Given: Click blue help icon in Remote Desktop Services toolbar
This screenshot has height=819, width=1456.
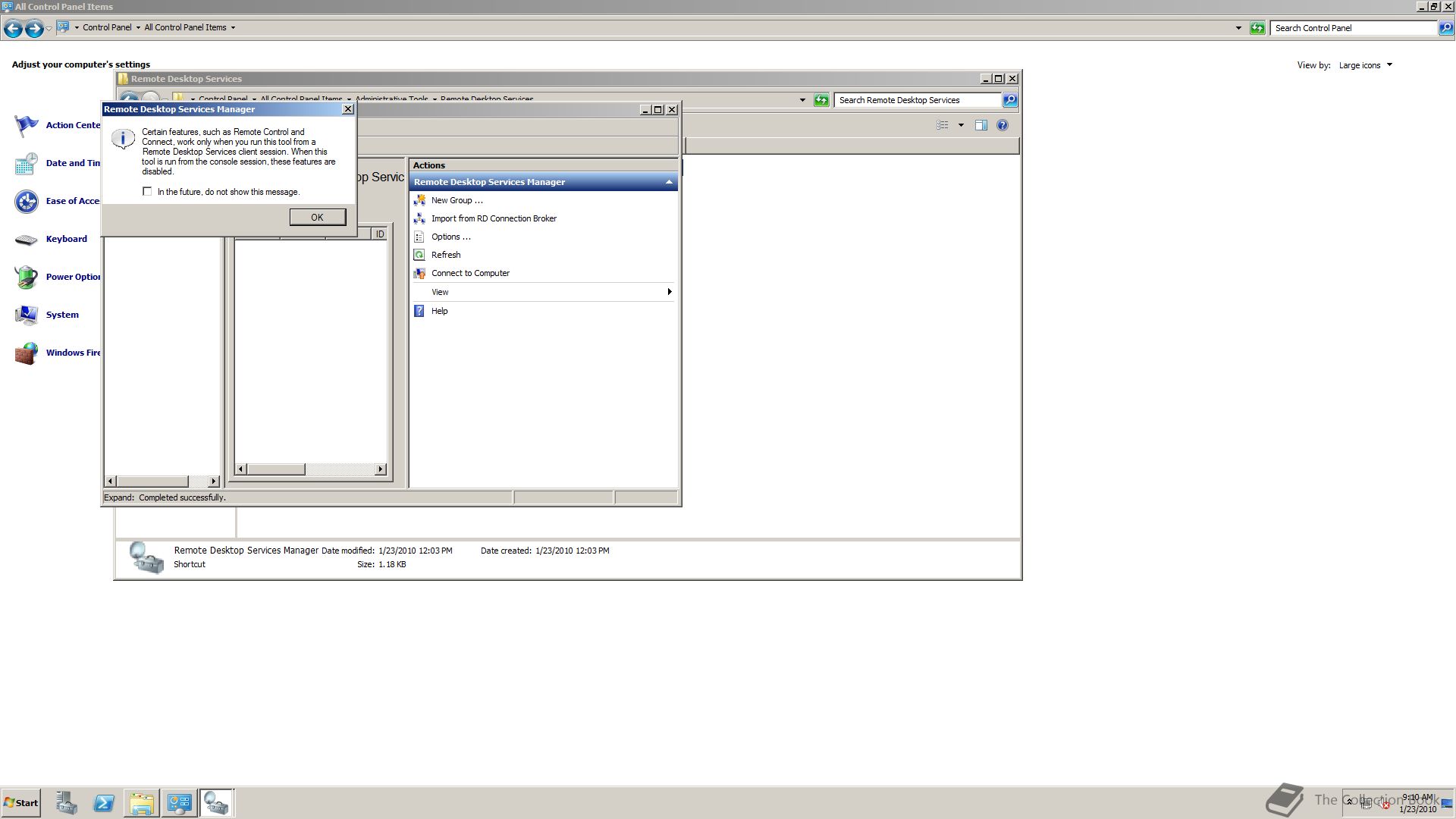Looking at the screenshot, I should 1003,125.
